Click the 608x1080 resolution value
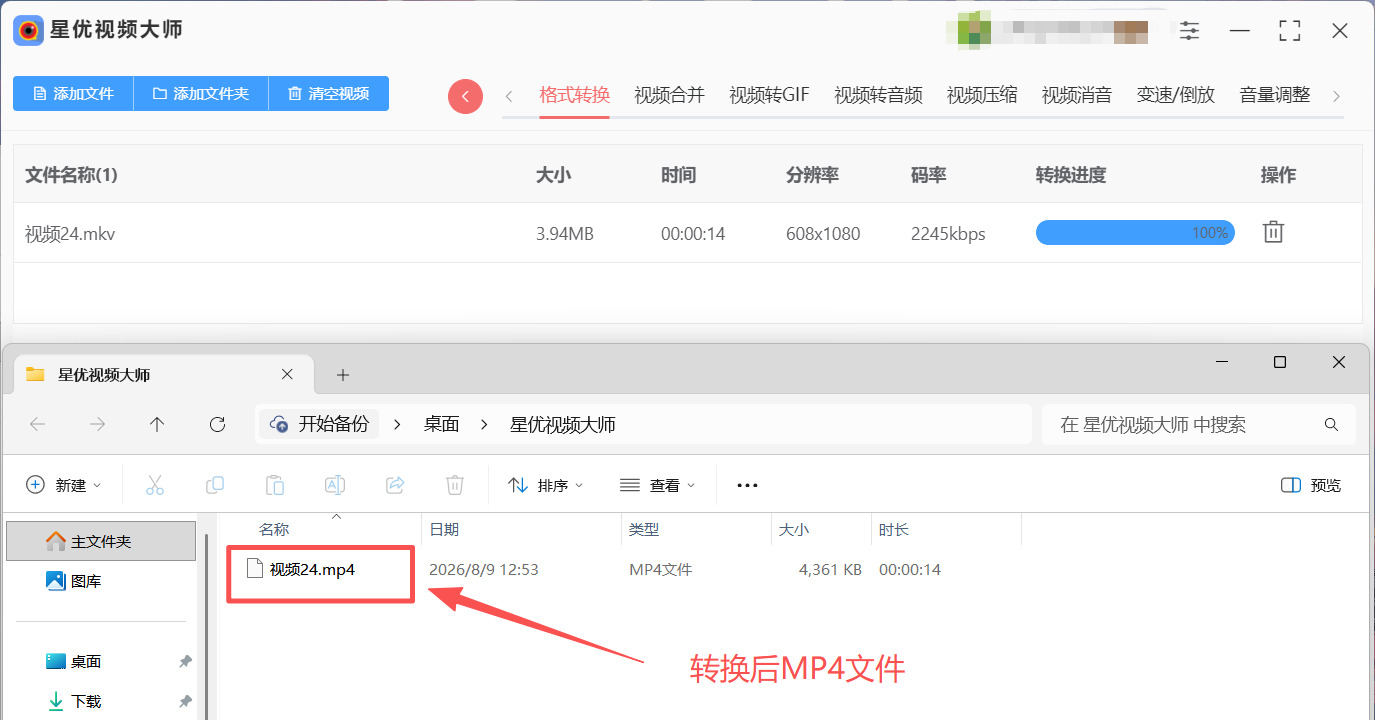Screen dimensions: 1375x720 (823, 234)
